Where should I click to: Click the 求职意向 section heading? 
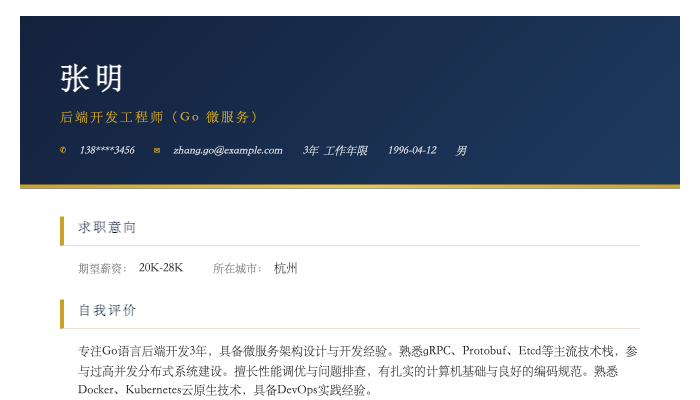tap(107, 227)
